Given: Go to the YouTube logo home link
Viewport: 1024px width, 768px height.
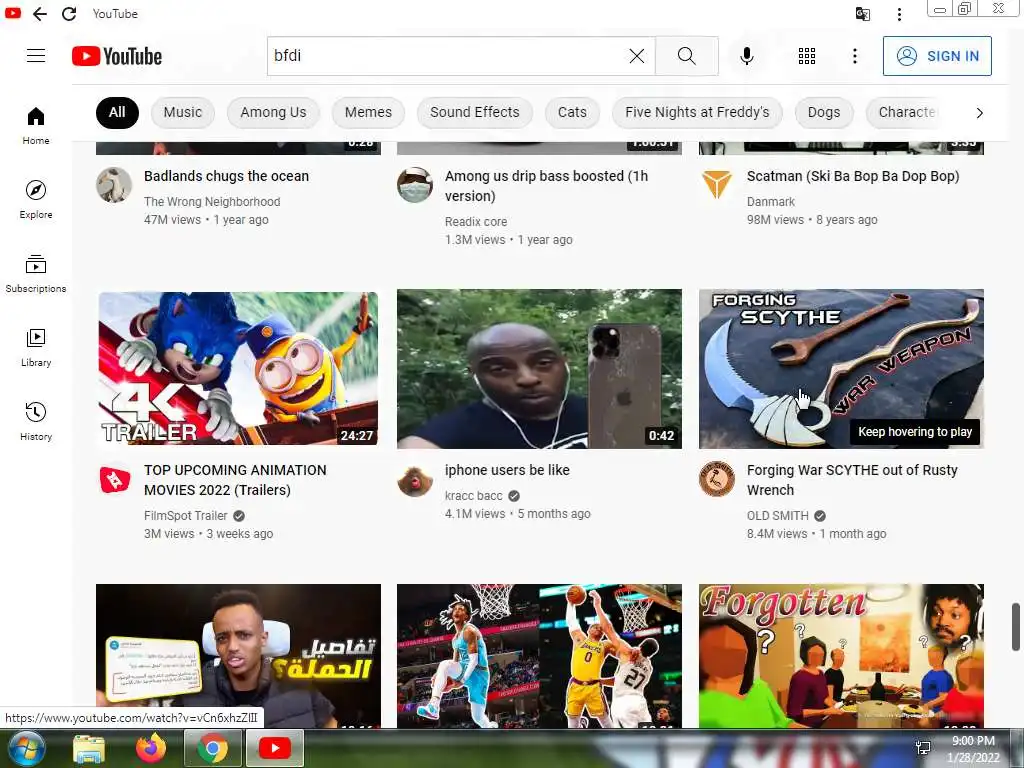Looking at the screenshot, I should coord(117,56).
